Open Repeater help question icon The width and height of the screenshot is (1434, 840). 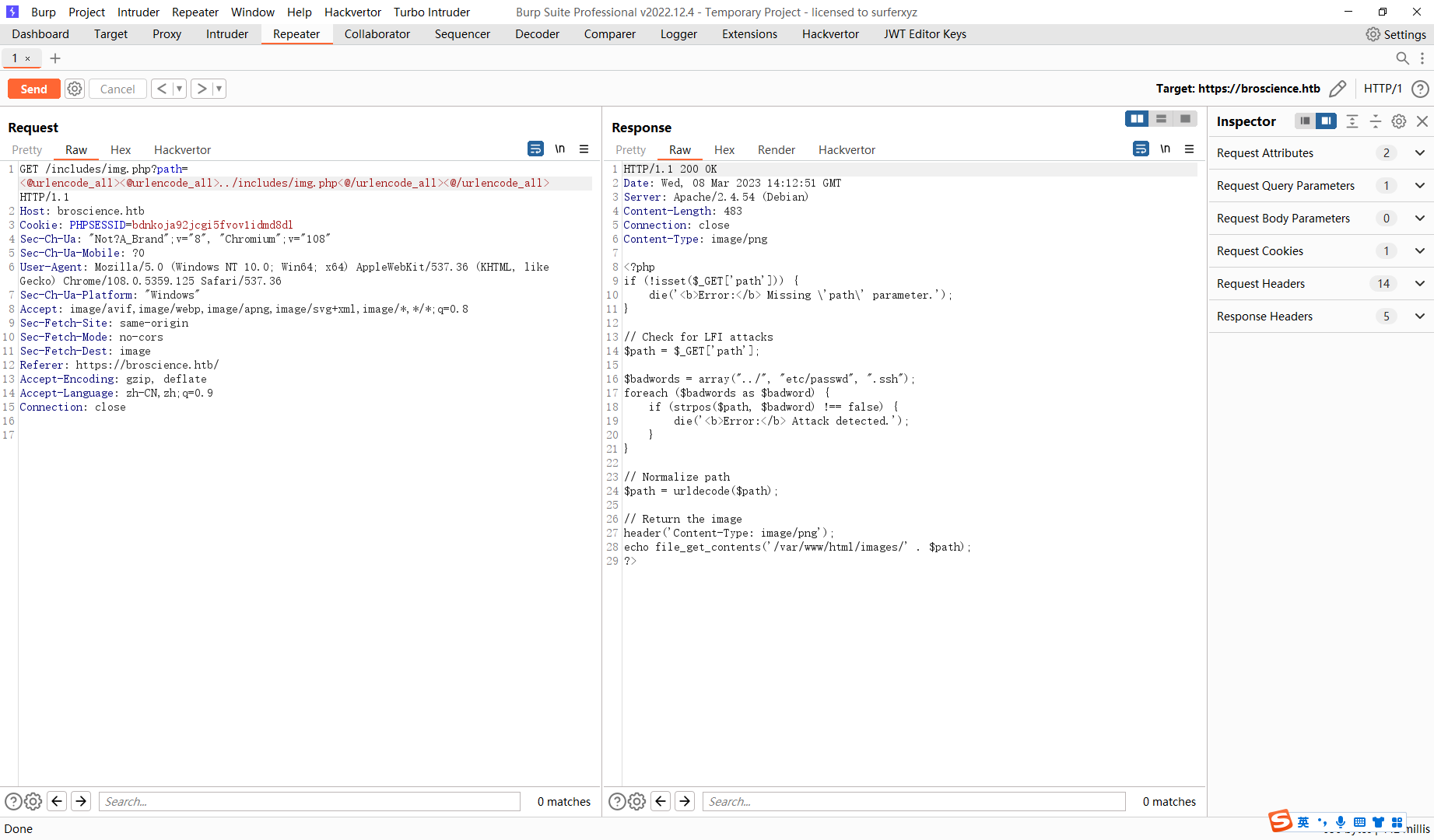1420,89
